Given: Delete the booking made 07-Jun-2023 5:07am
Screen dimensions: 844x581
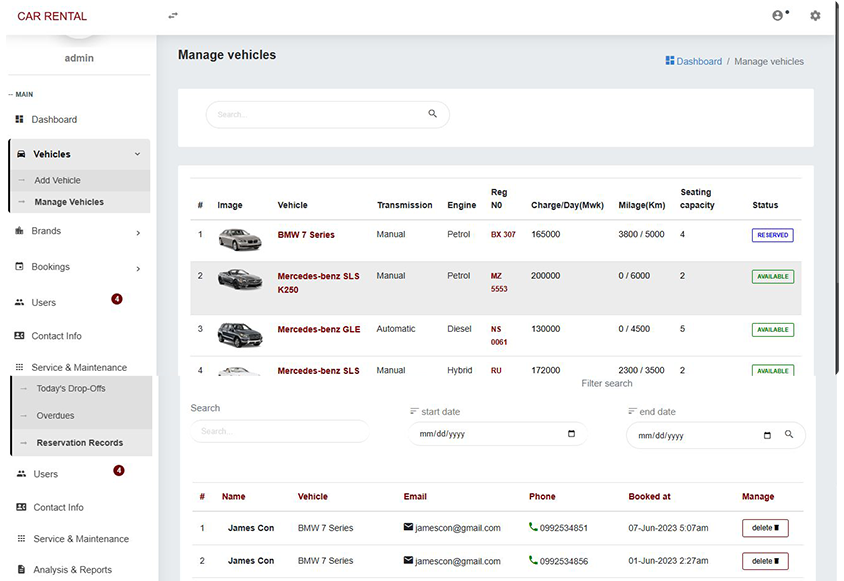Looking at the screenshot, I should tap(765, 528).
